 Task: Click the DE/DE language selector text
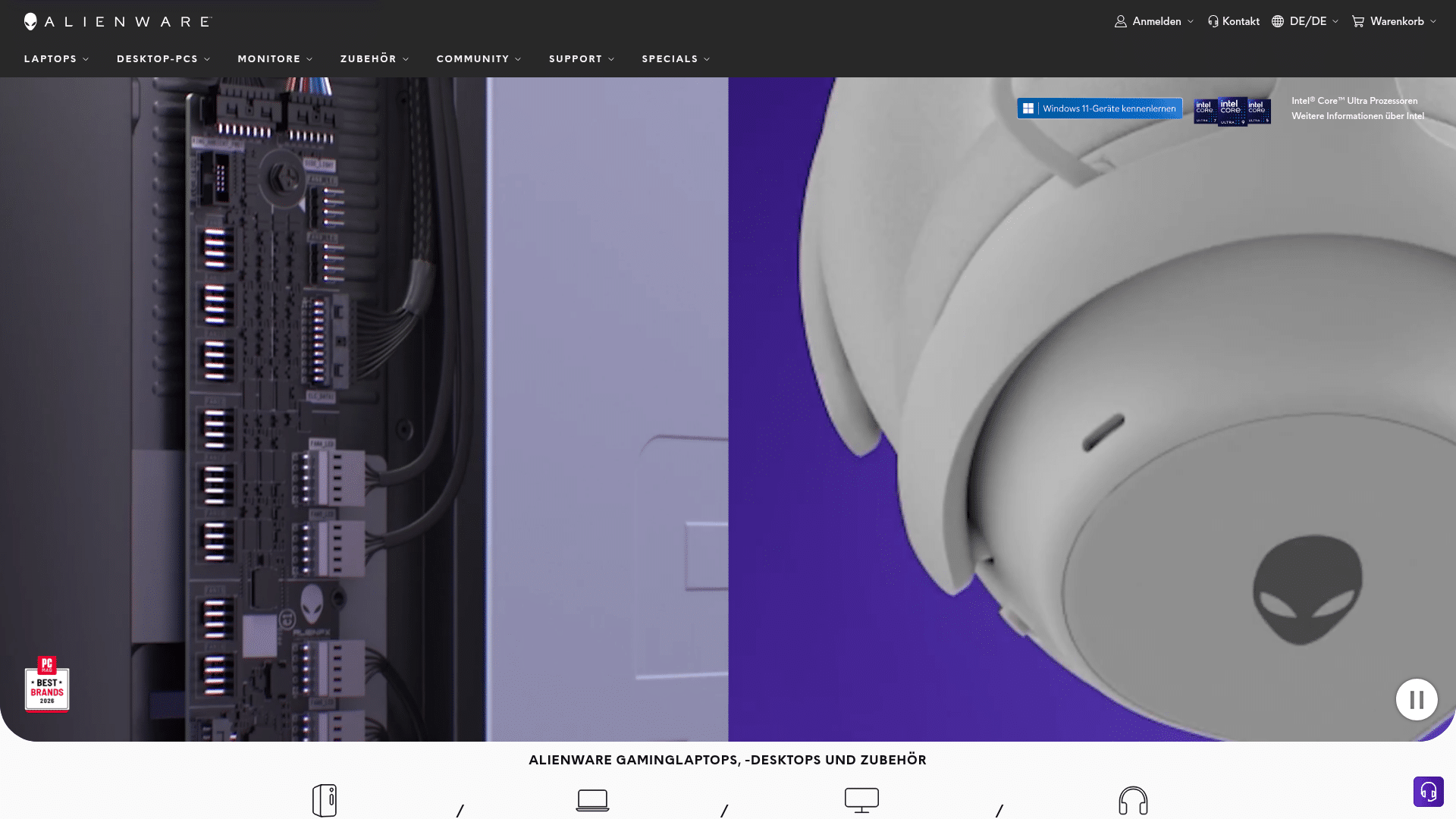1308,21
